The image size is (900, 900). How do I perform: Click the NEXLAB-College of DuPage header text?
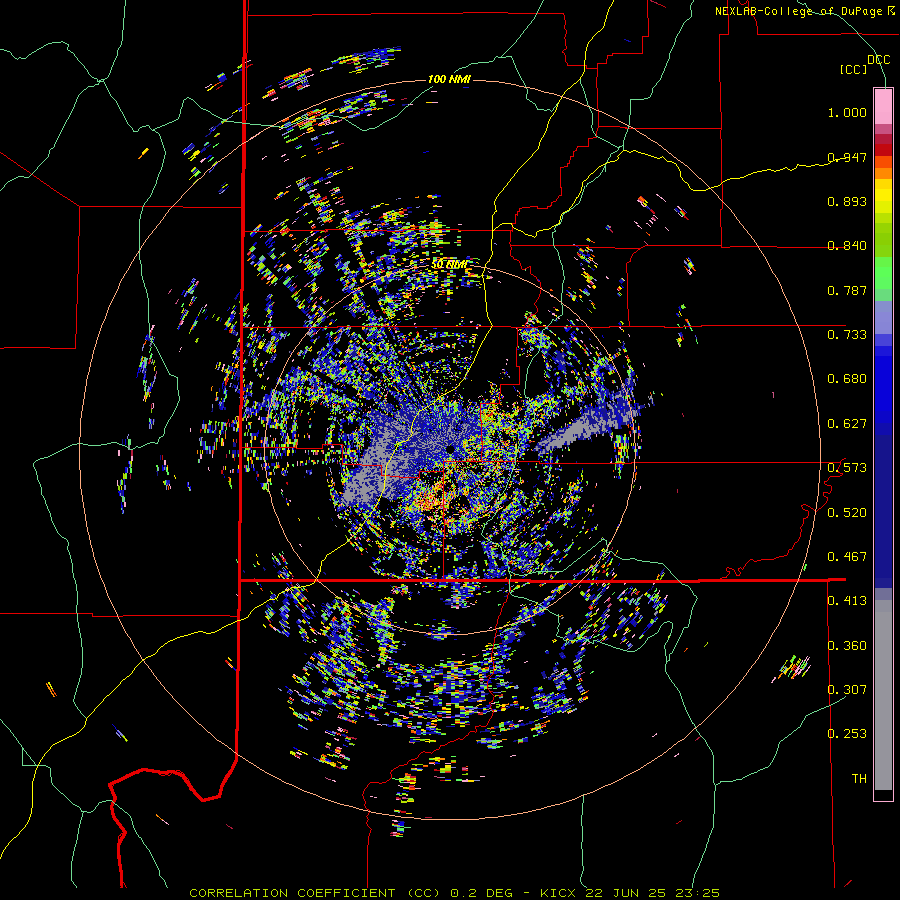(804, 11)
